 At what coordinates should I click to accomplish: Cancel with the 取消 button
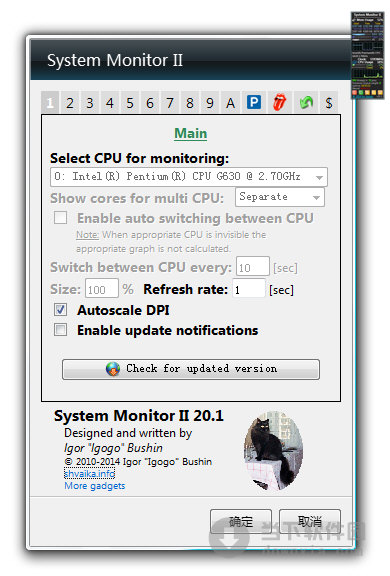(310, 521)
